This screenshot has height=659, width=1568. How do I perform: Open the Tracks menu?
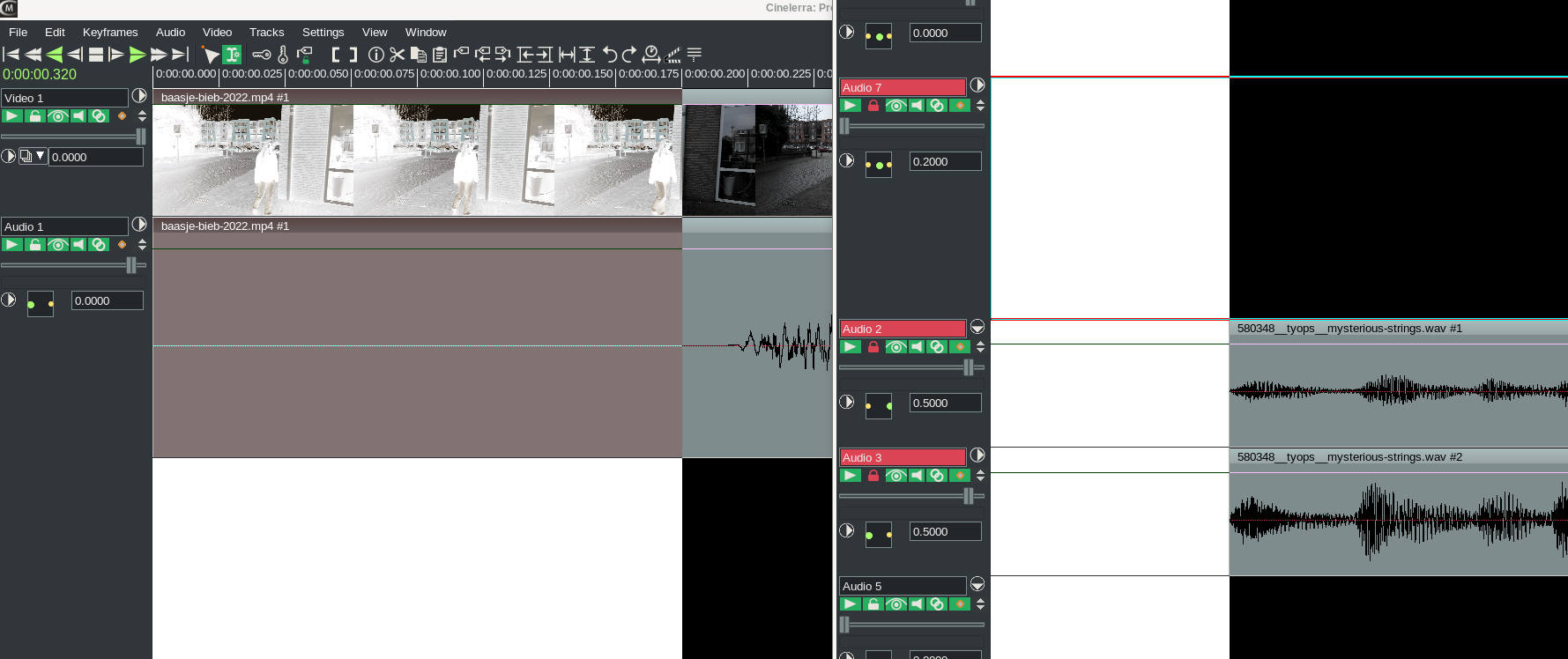(266, 33)
